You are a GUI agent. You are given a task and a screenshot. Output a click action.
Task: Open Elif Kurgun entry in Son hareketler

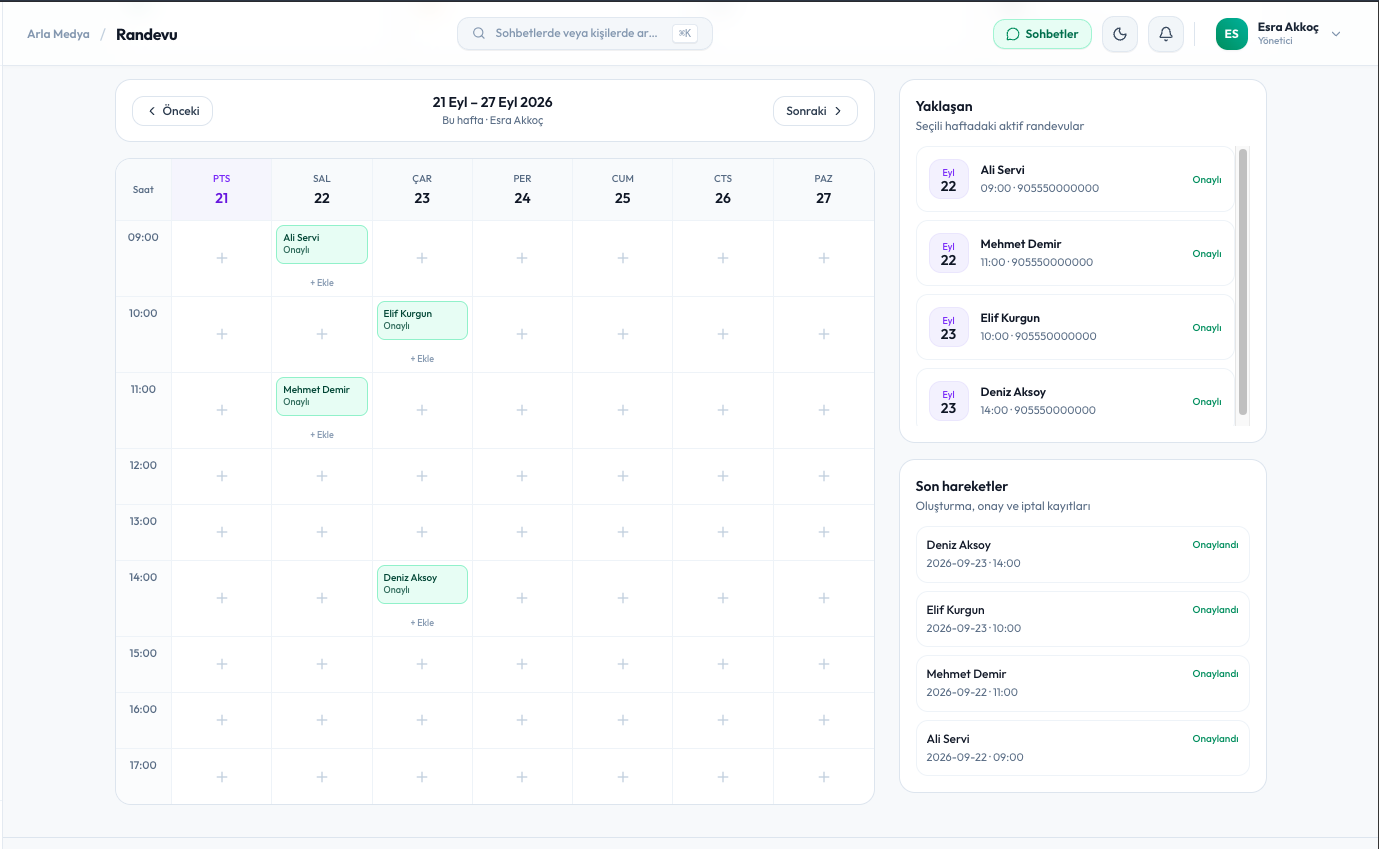coord(1083,619)
